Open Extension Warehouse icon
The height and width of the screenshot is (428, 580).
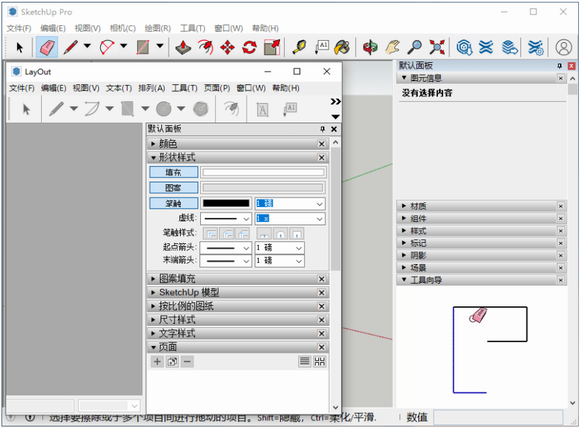(486, 47)
